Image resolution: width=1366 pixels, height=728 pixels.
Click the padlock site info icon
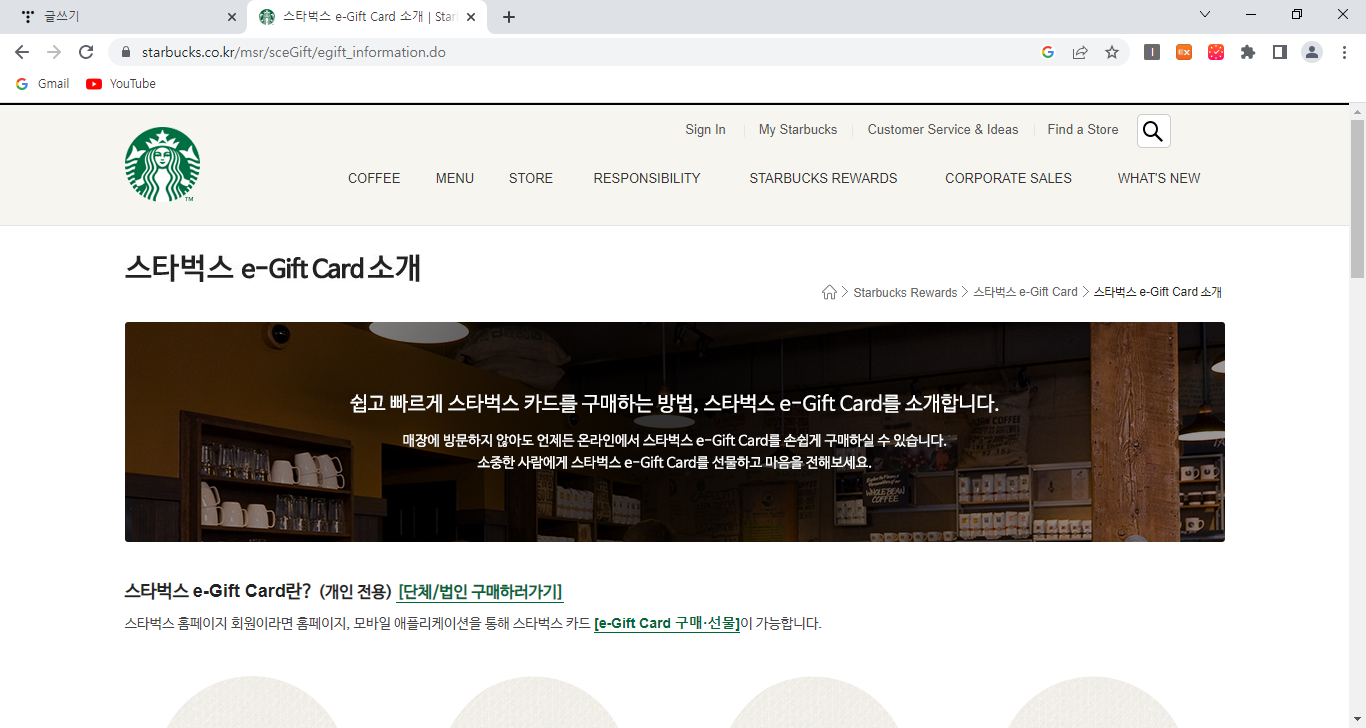click(x=126, y=52)
